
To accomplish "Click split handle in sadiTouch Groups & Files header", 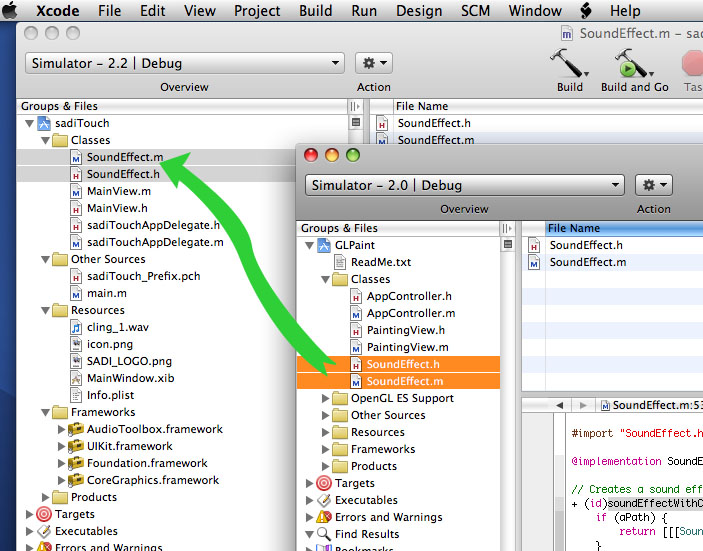I will point(355,106).
